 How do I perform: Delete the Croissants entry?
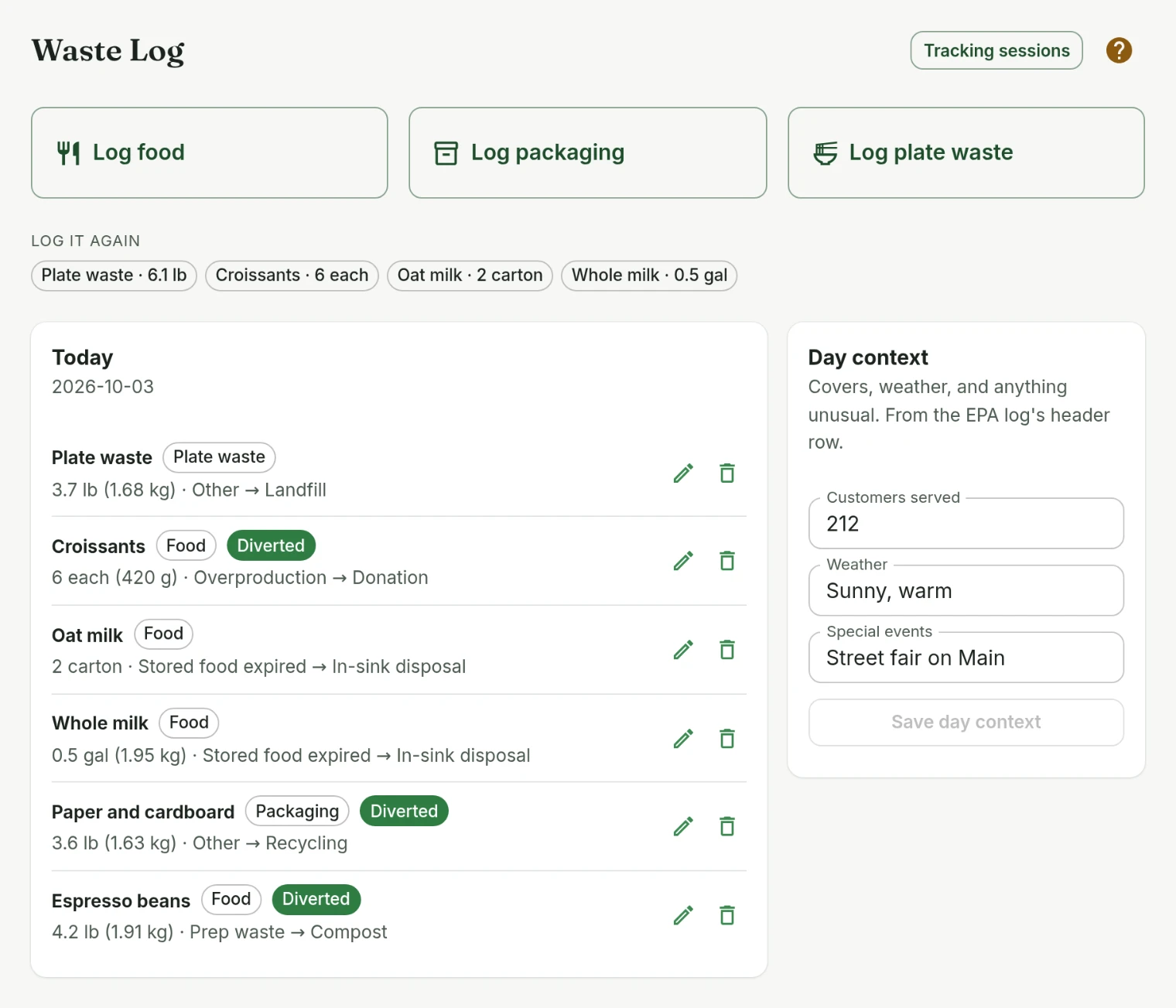click(727, 561)
